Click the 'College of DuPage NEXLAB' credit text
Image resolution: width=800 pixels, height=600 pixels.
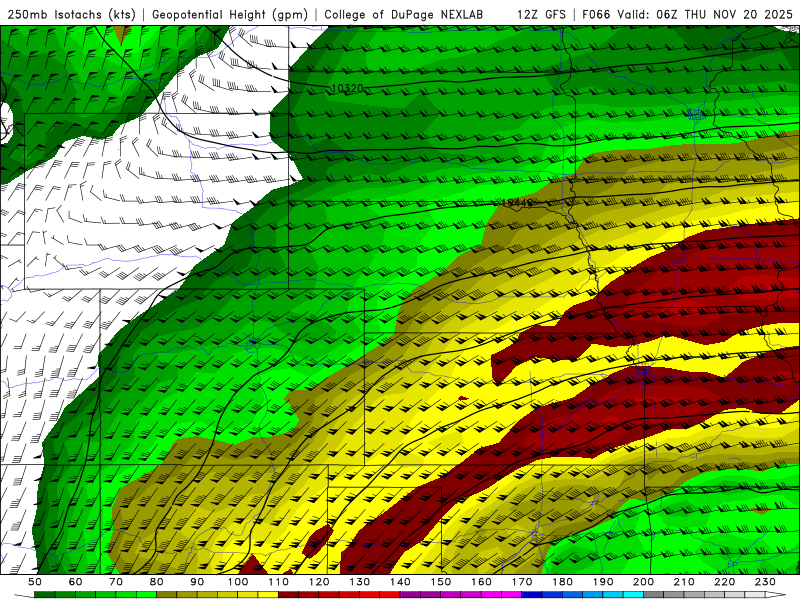tap(404, 14)
